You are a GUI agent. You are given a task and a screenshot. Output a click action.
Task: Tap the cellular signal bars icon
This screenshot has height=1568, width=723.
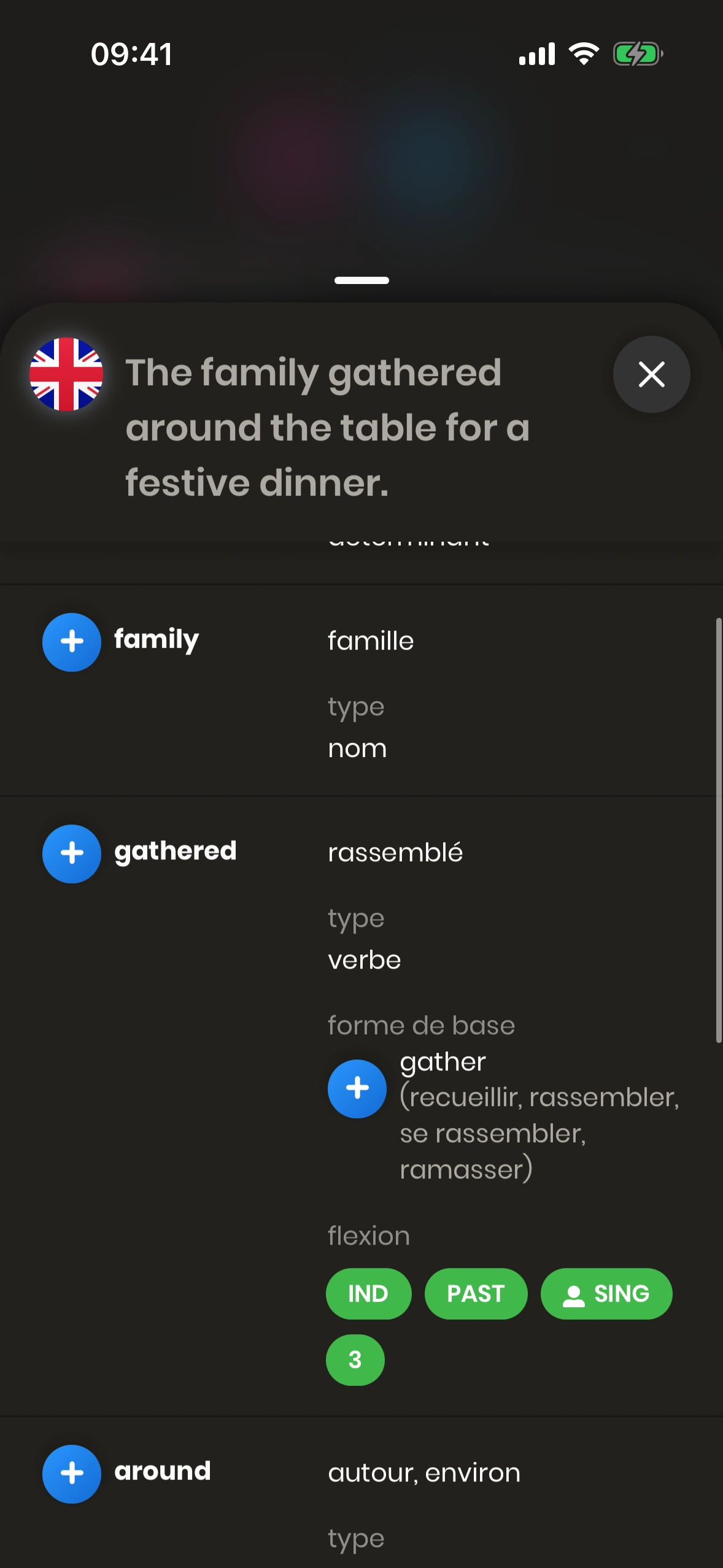click(x=537, y=54)
